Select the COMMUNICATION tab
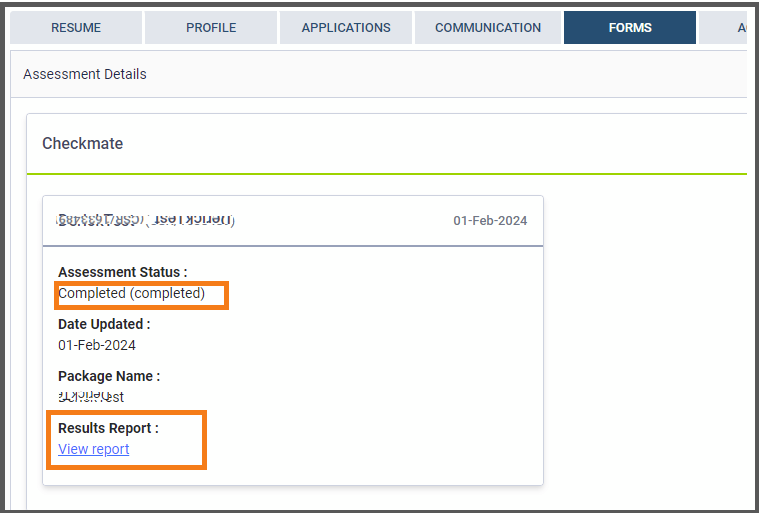759x513 pixels. (488, 28)
